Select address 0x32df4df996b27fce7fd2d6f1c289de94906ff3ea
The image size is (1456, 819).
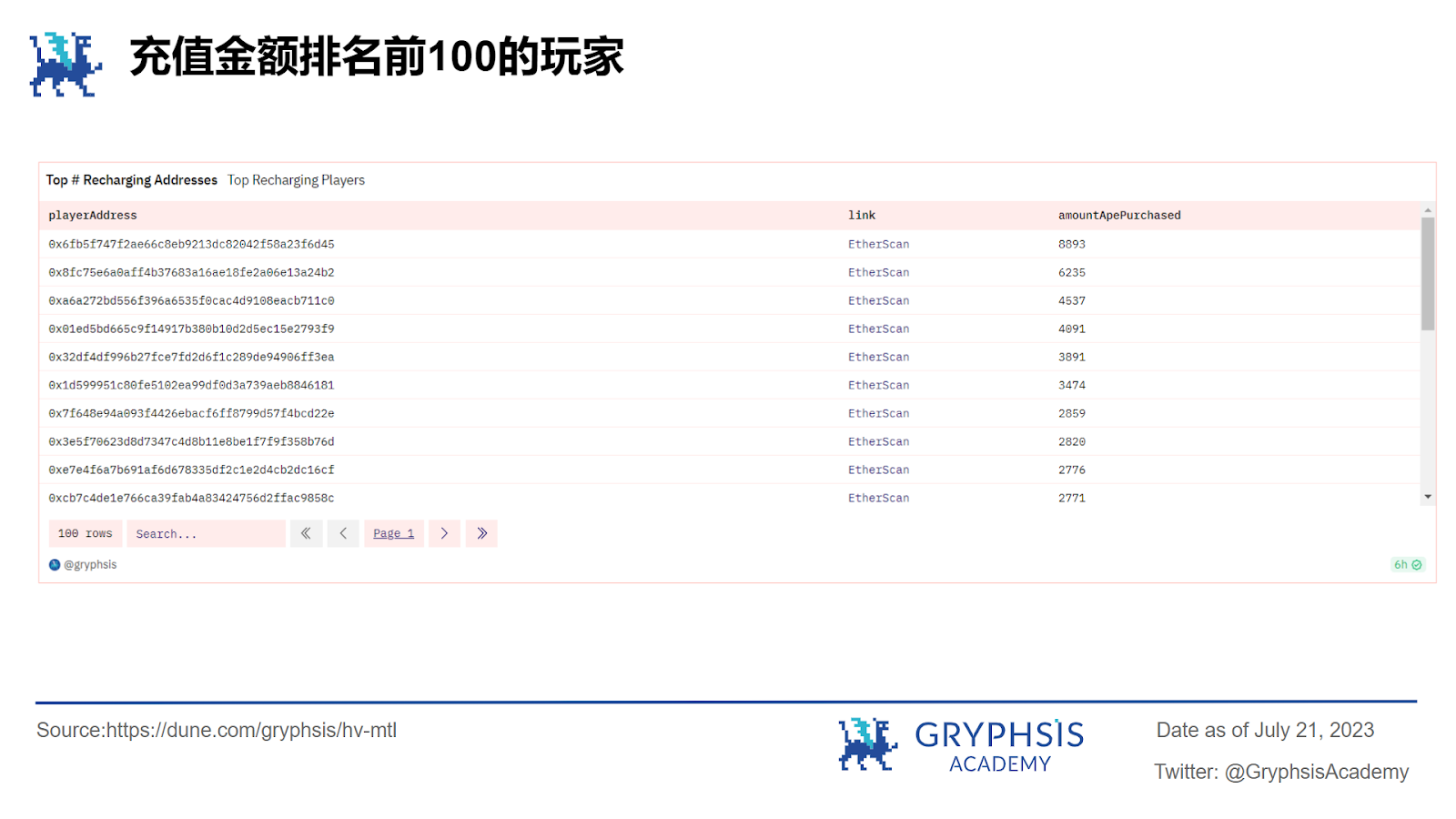pyautogui.click(x=191, y=357)
